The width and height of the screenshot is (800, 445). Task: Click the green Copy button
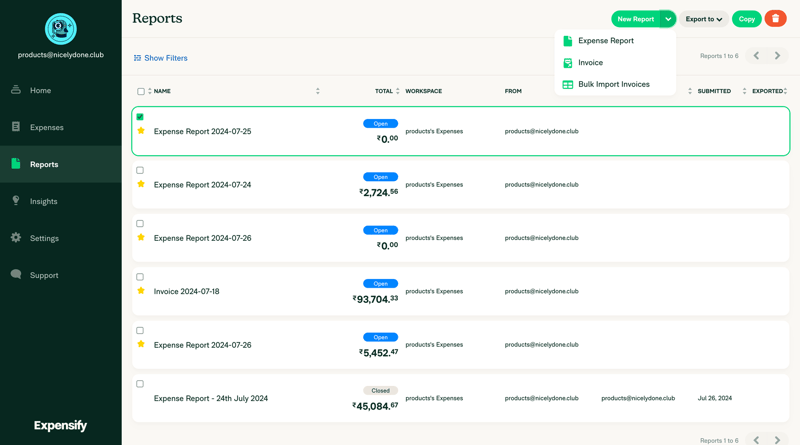click(x=746, y=19)
